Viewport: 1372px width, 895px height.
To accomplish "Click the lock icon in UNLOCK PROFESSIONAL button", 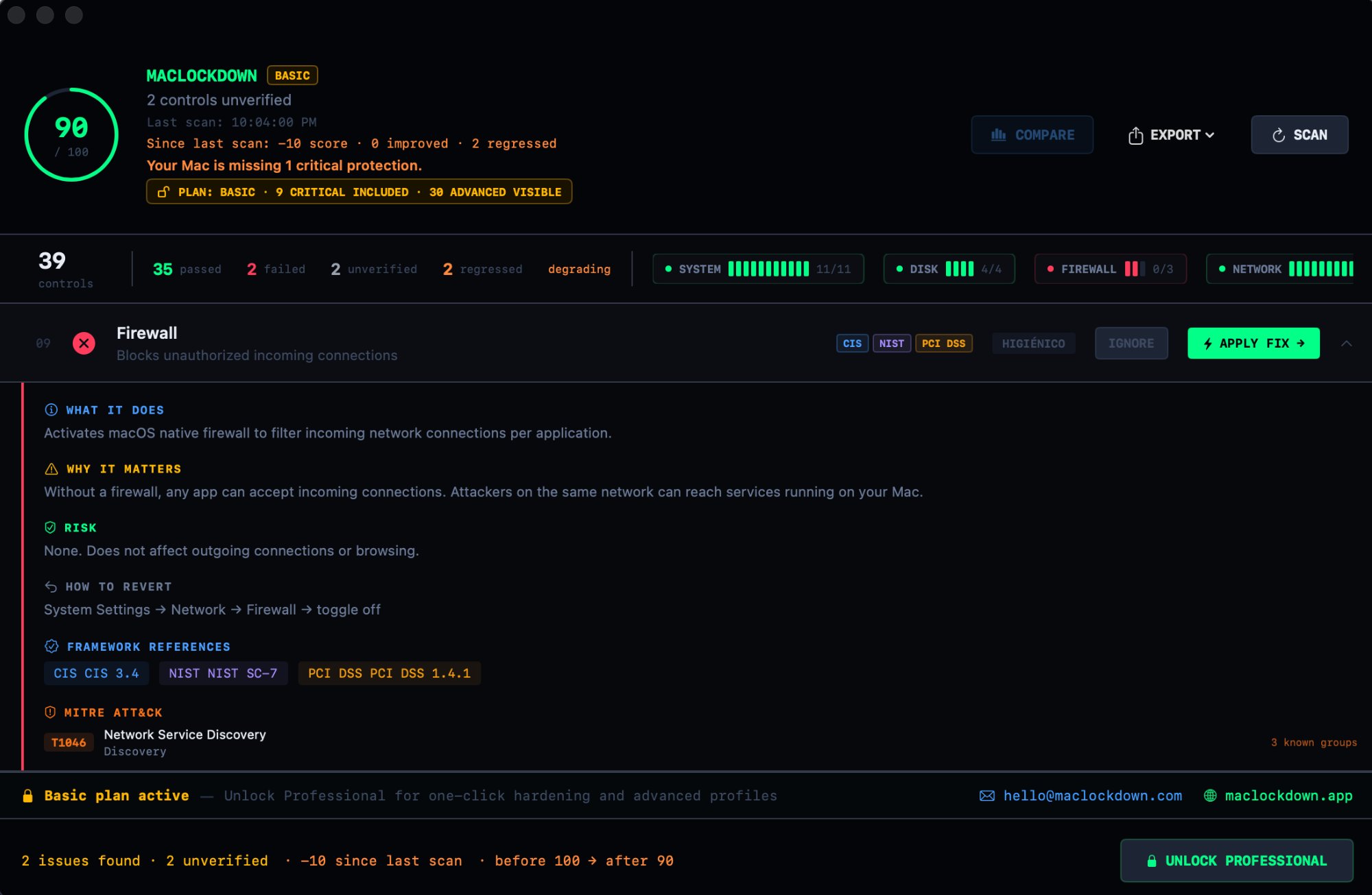I will tap(1152, 861).
